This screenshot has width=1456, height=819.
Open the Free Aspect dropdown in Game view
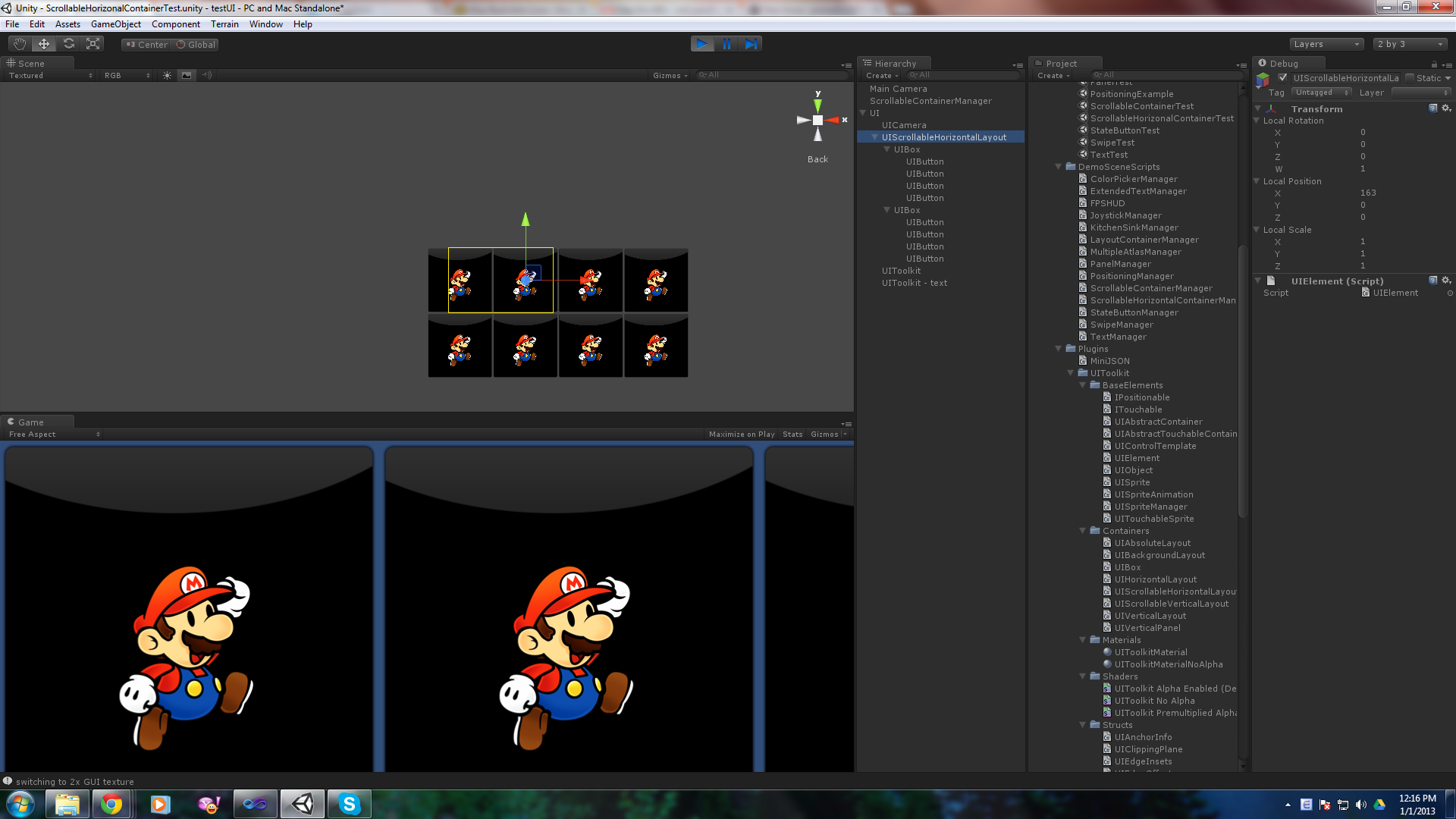click(54, 435)
